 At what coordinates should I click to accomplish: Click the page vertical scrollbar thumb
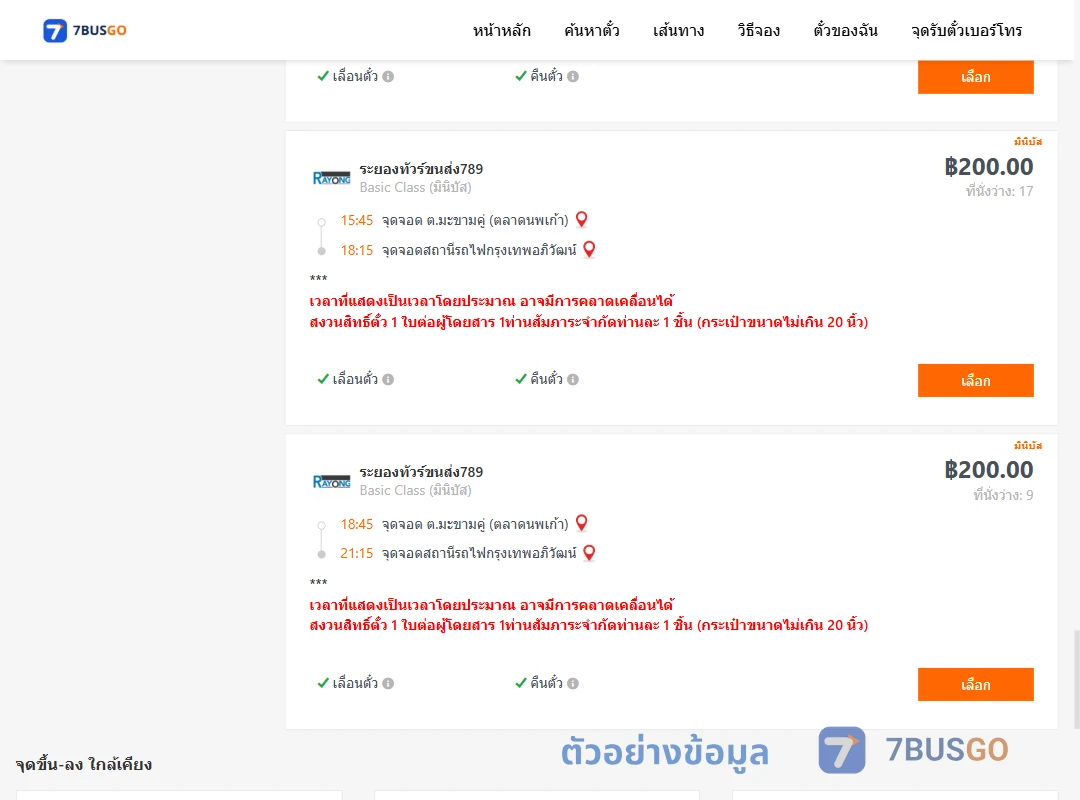coord(1077,678)
